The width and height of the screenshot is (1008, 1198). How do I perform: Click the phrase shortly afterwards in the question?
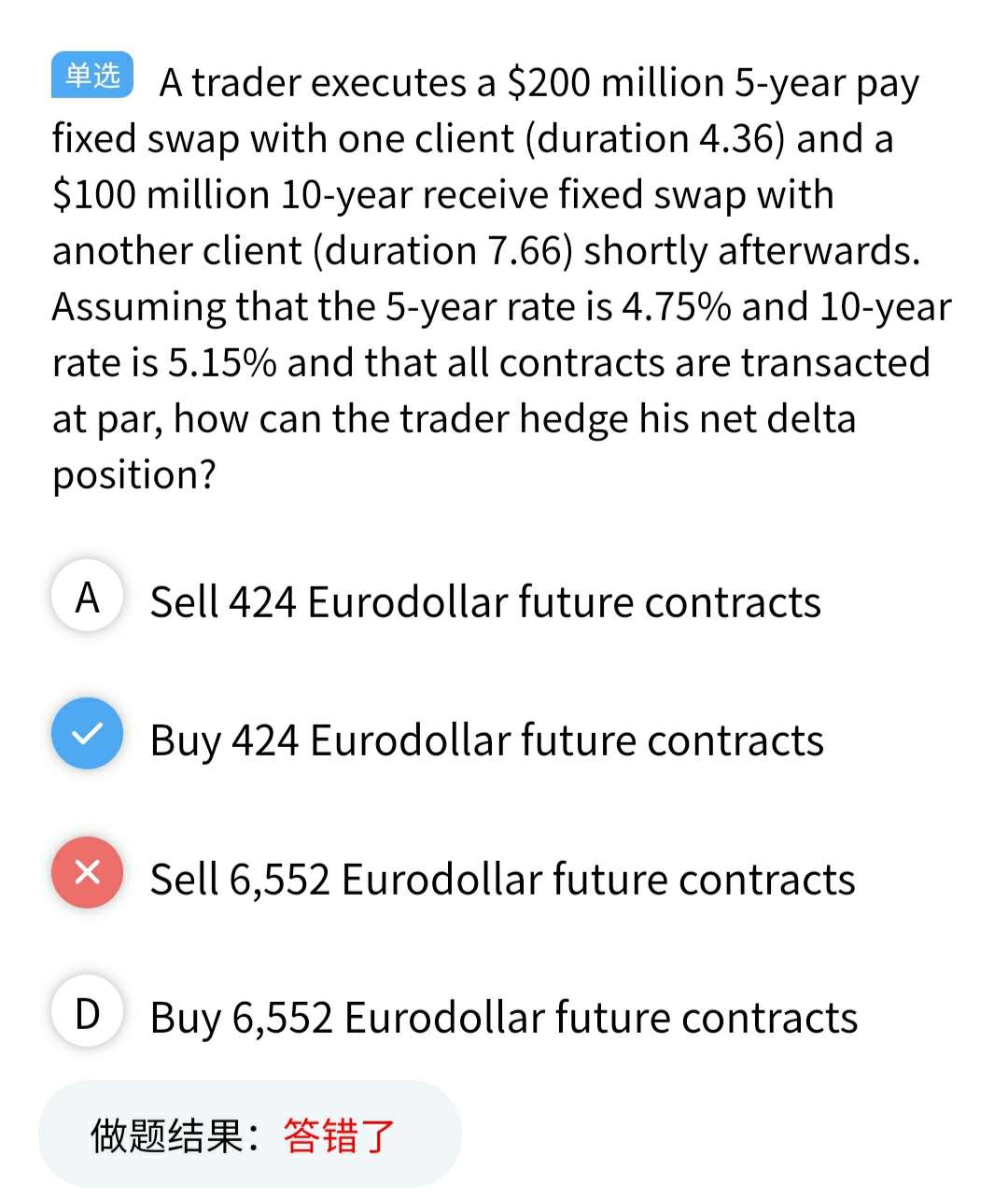[x=751, y=251]
